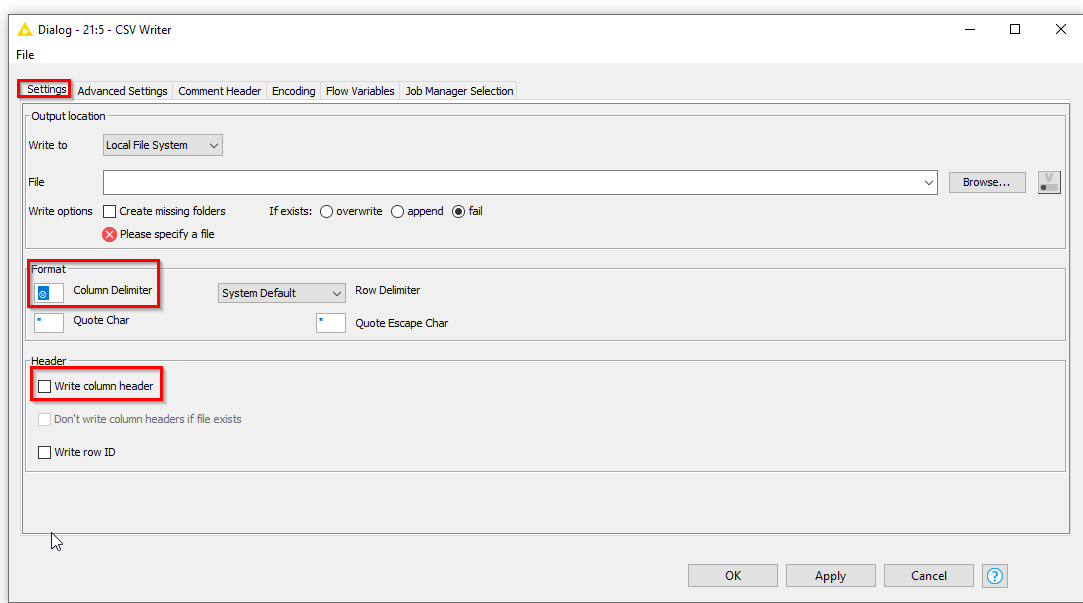Select the append radio option

click(x=397, y=211)
